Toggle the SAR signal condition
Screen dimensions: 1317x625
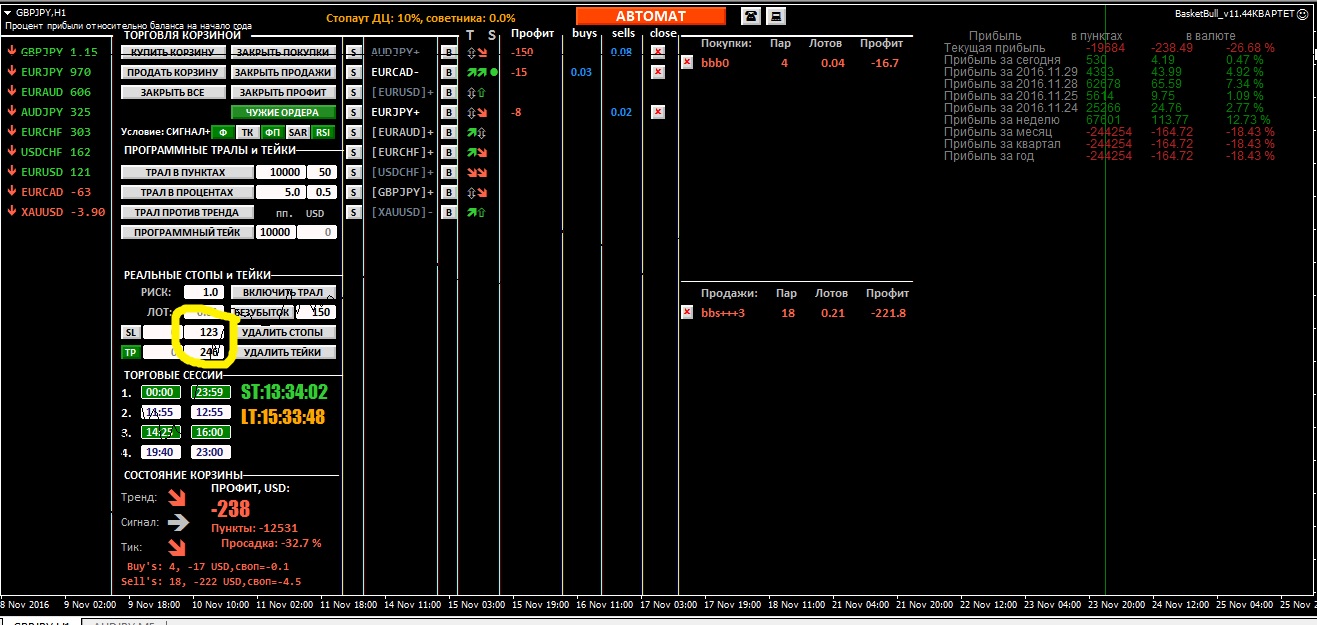[x=297, y=132]
